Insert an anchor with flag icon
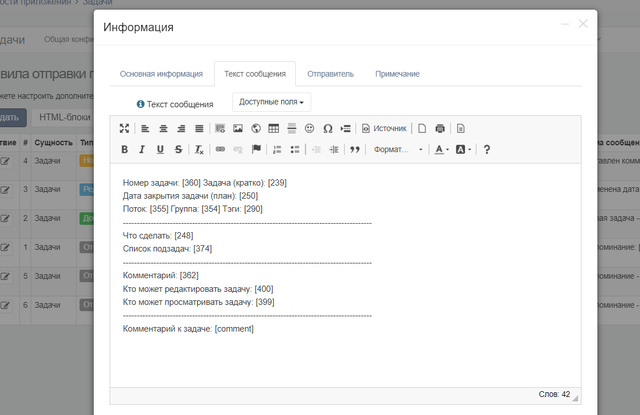This screenshot has width=640, height=415. coord(256,149)
